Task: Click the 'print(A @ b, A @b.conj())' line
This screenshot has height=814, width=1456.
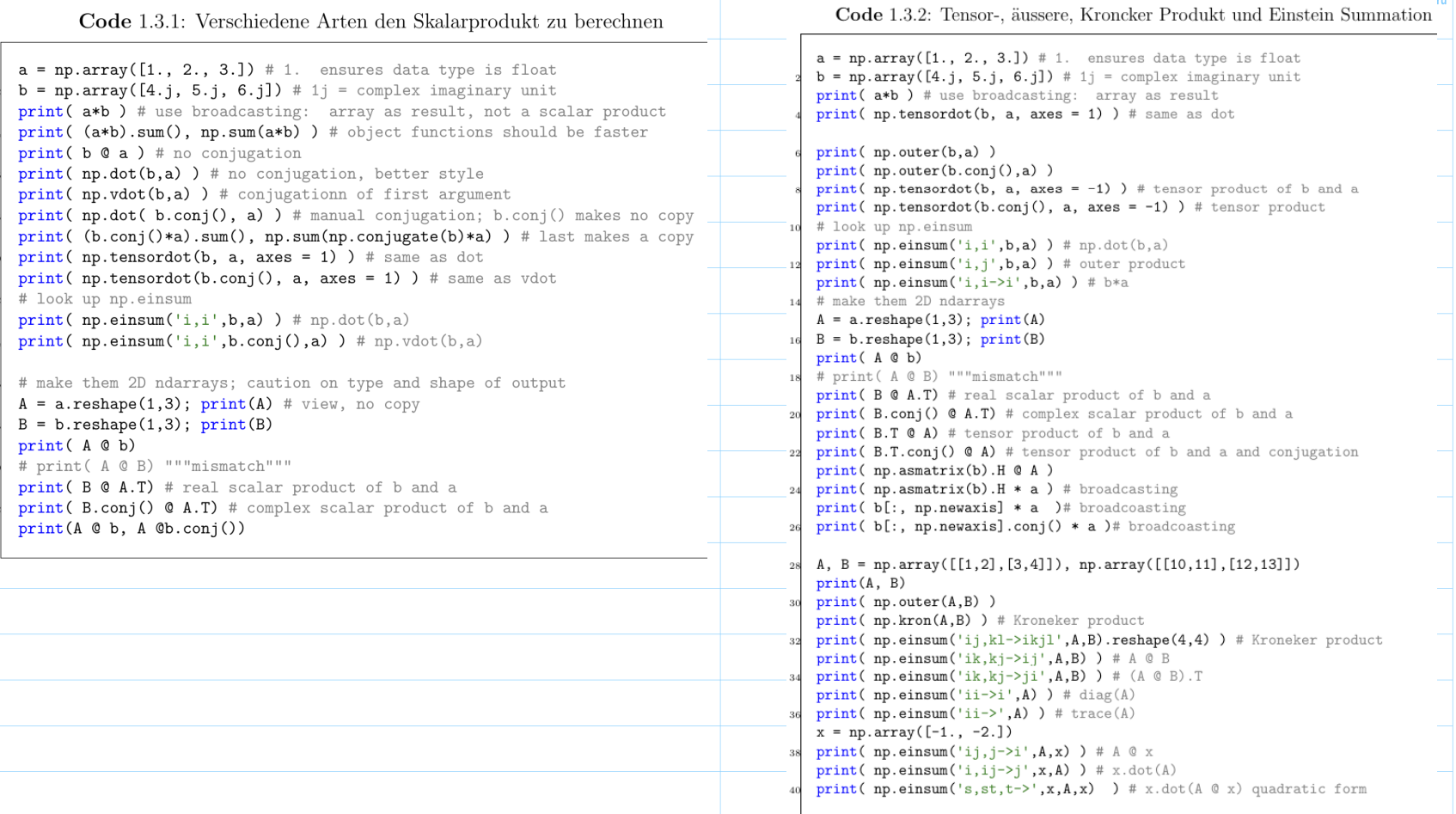Action: (132, 529)
